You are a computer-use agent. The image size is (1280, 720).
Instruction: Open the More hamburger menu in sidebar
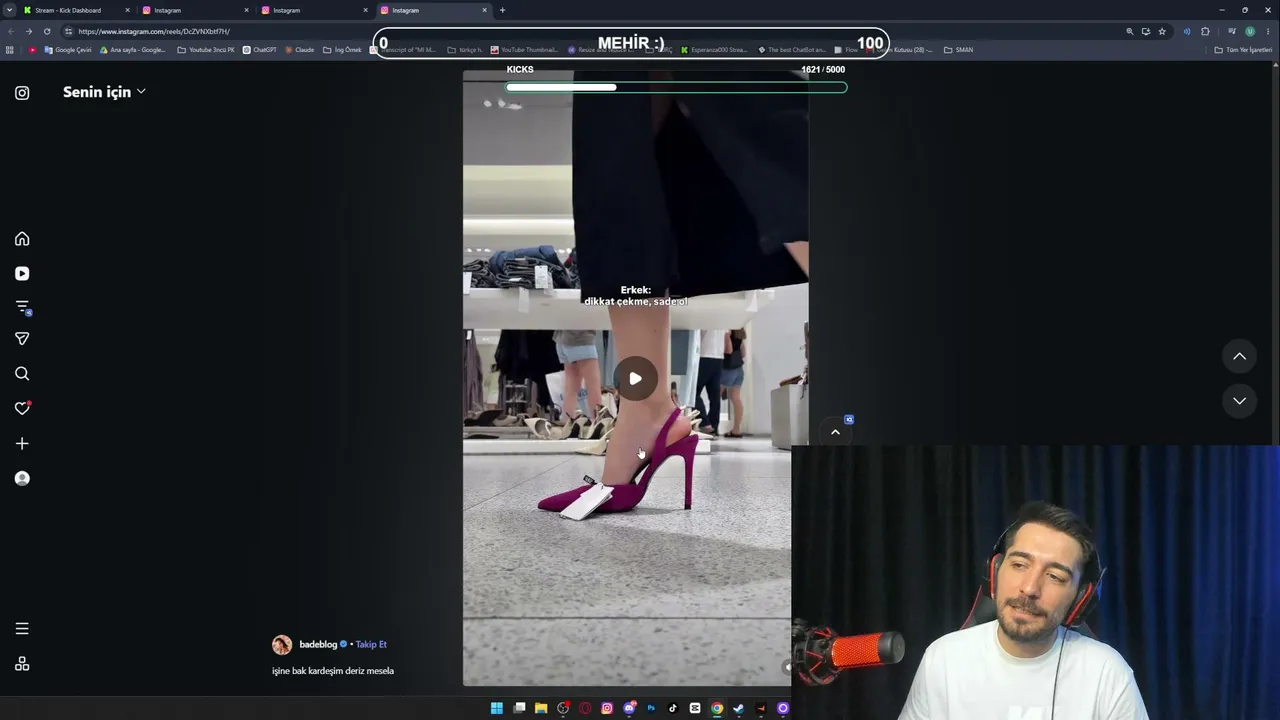pyautogui.click(x=22, y=628)
